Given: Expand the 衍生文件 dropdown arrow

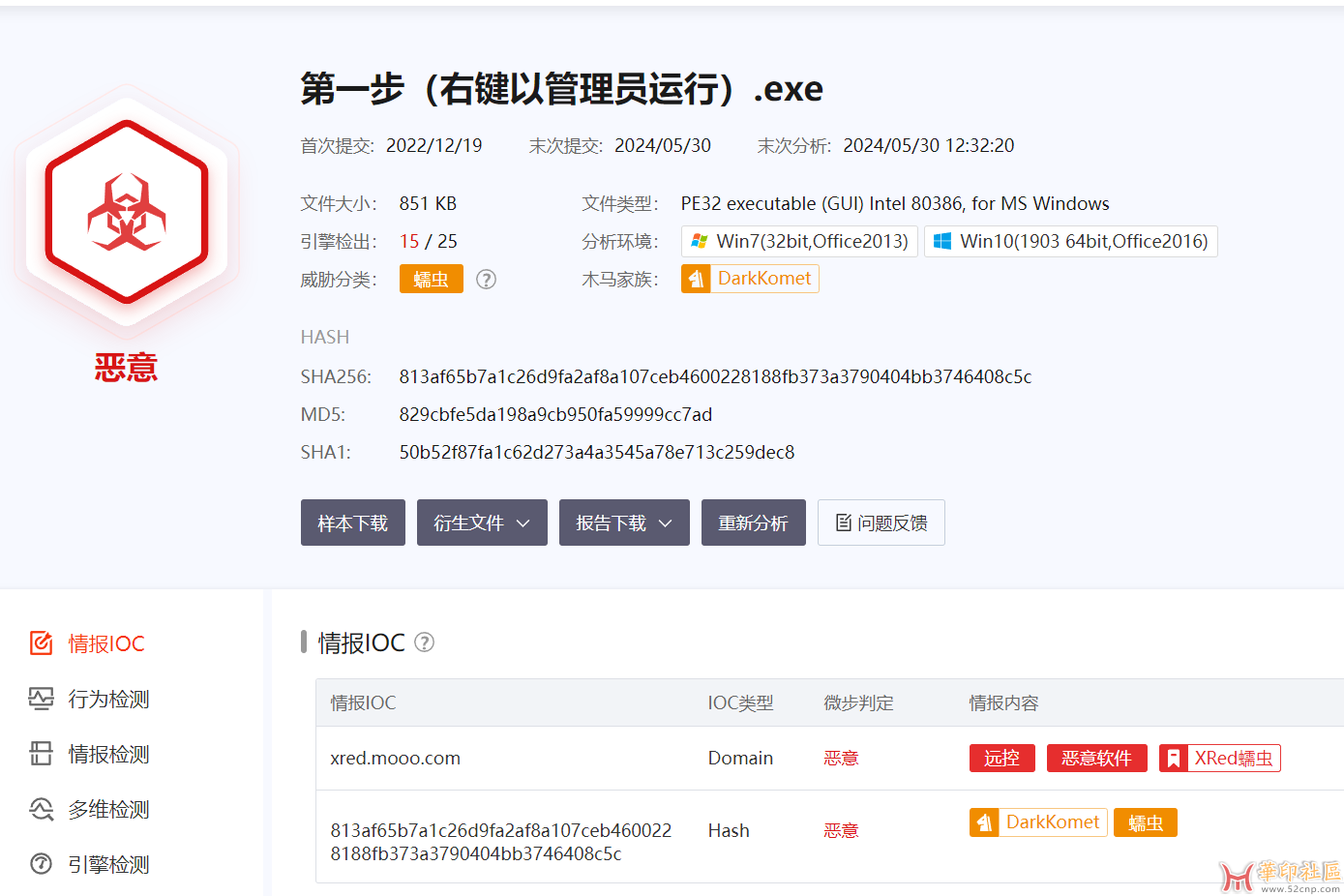Looking at the screenshot, I should click(x=523, y=523).
